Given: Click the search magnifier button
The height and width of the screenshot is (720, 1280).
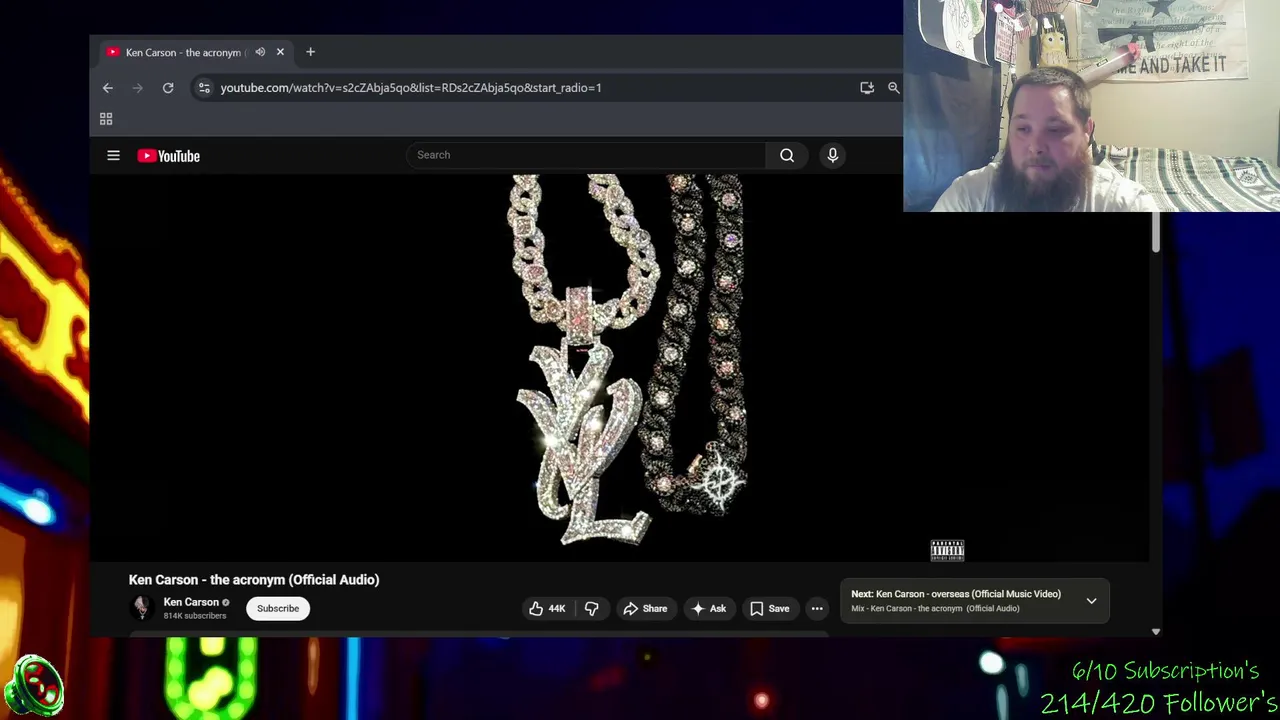Looking at the screenshot, I should (x=787, y=155).
